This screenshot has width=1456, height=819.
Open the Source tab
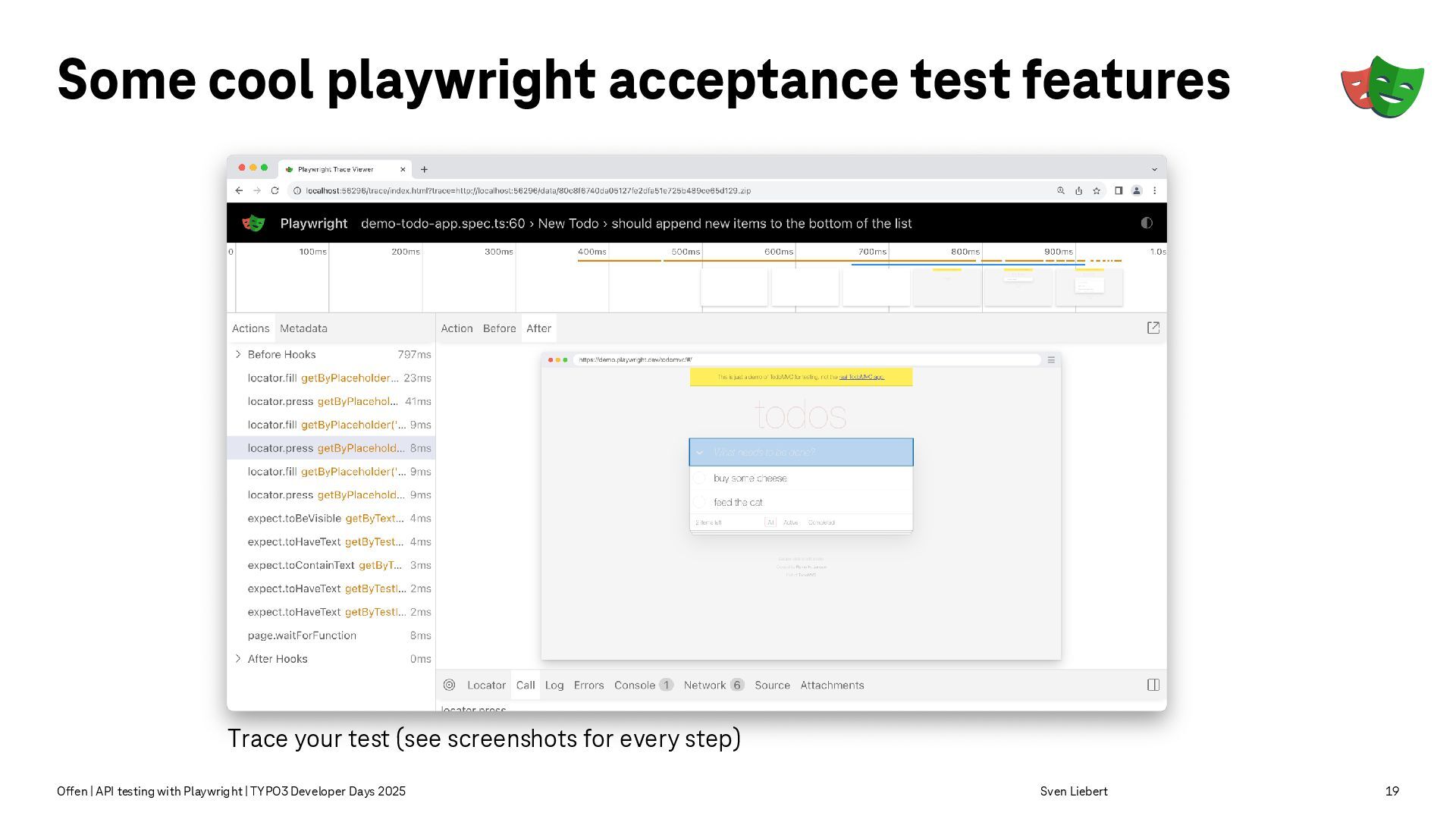[772, 685]
